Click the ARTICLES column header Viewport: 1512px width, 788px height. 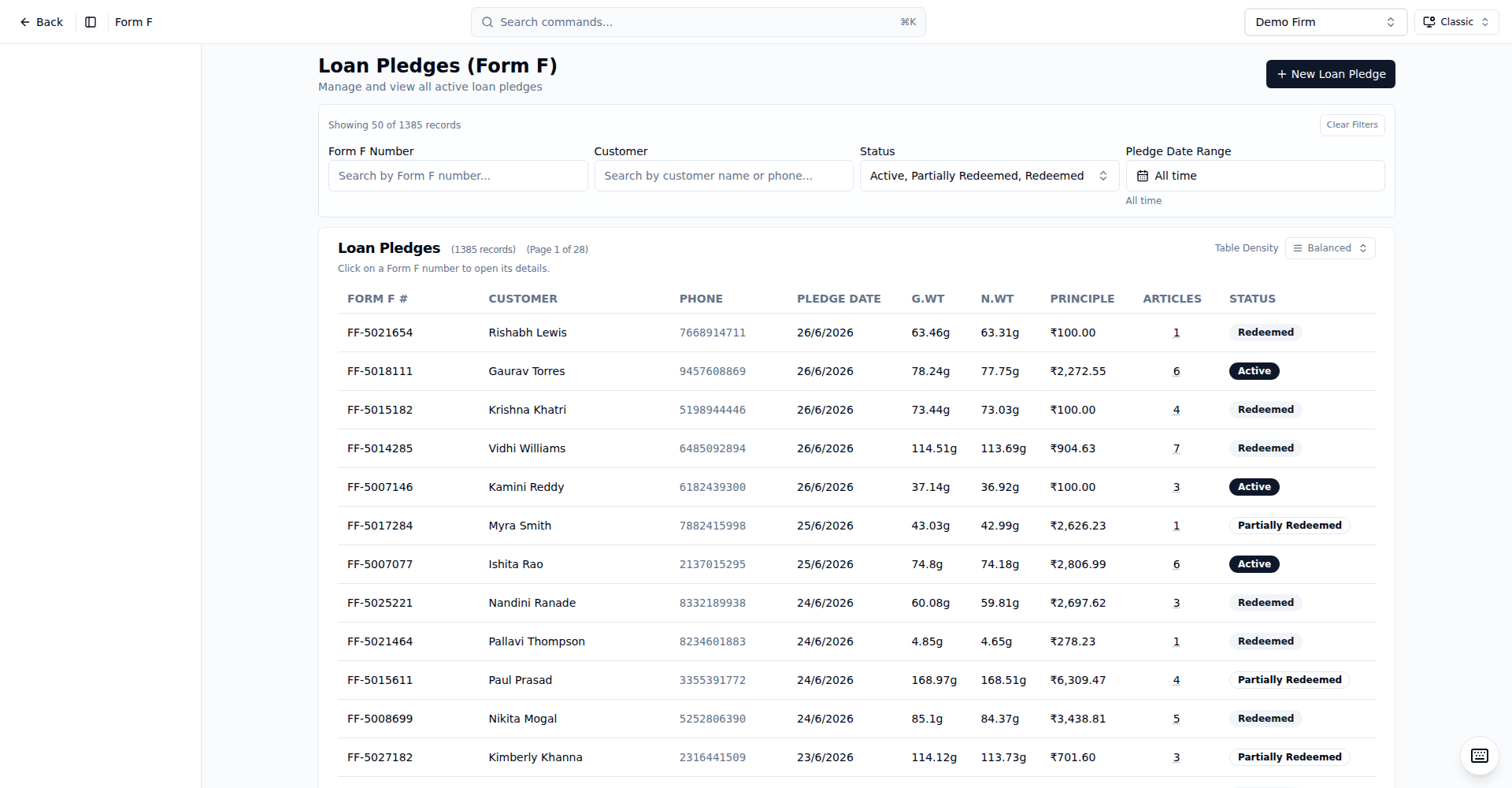tap(1172, 299)
